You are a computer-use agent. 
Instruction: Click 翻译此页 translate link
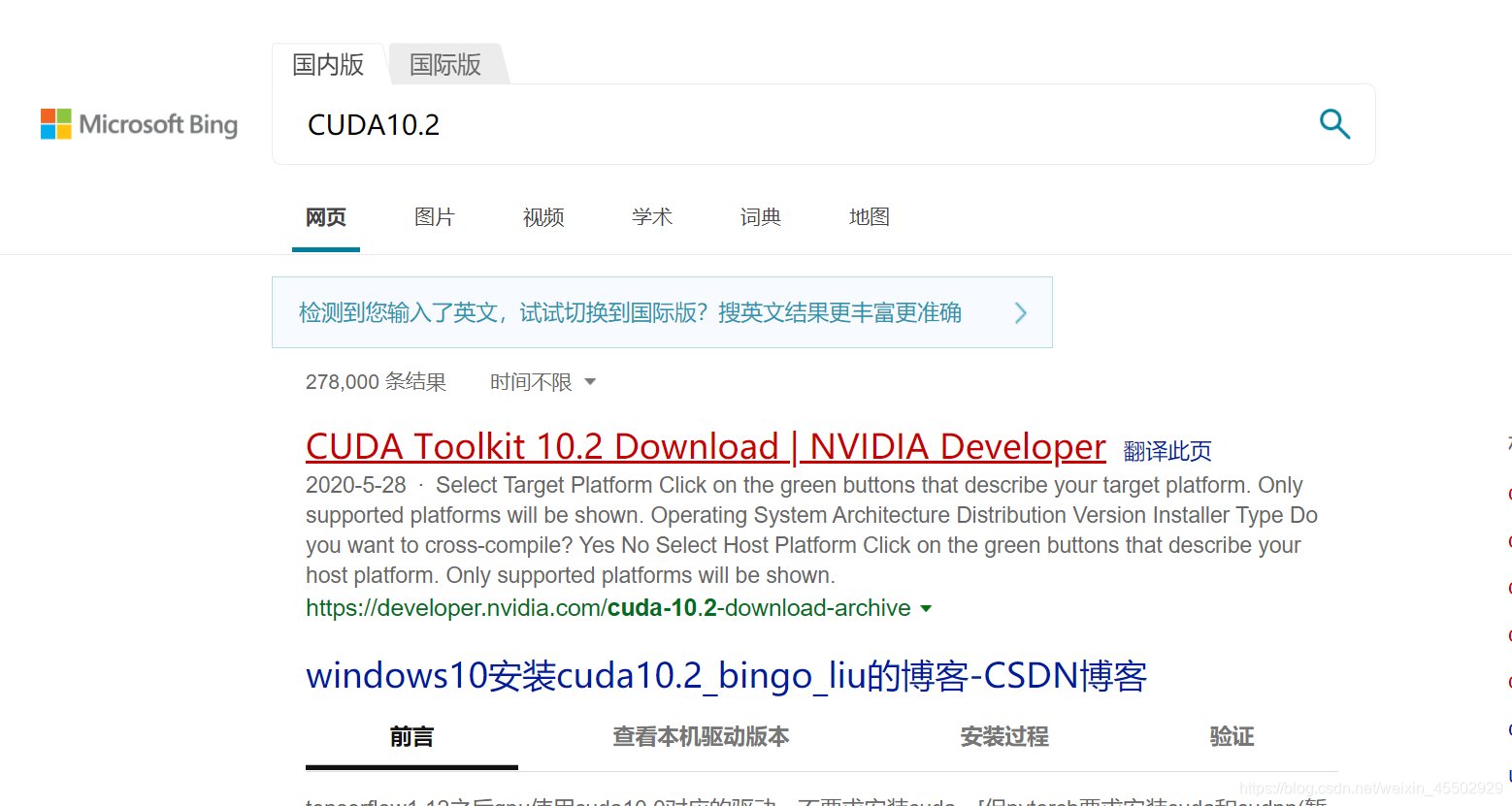(x=1167, y=451)
